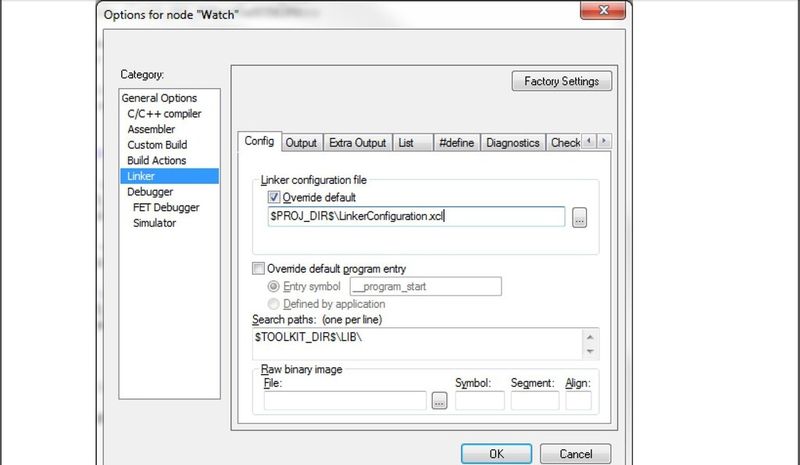The height and width of the screenshot is (465, 800).
Task: Click the Entry symbol text field
Action: (x=426, y=286)
